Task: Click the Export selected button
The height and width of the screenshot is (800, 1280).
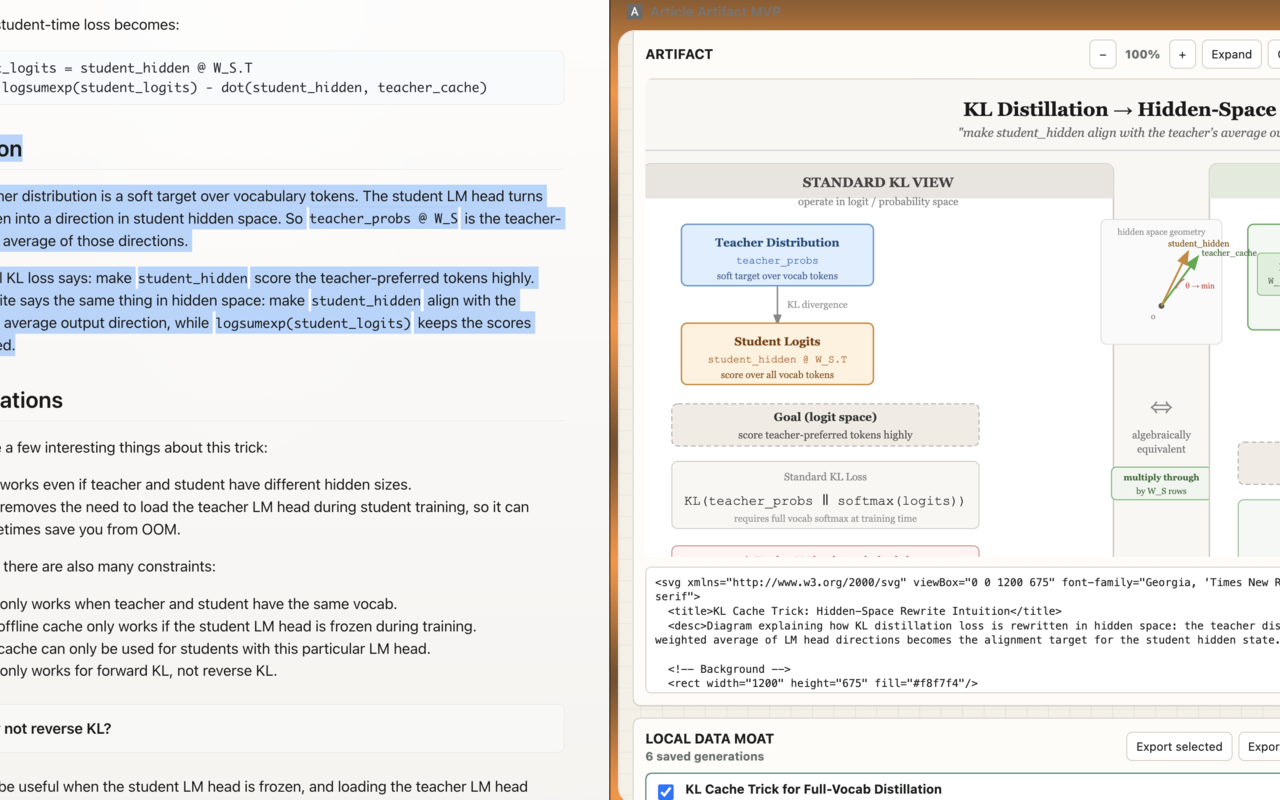Action: pos(1179,746)
